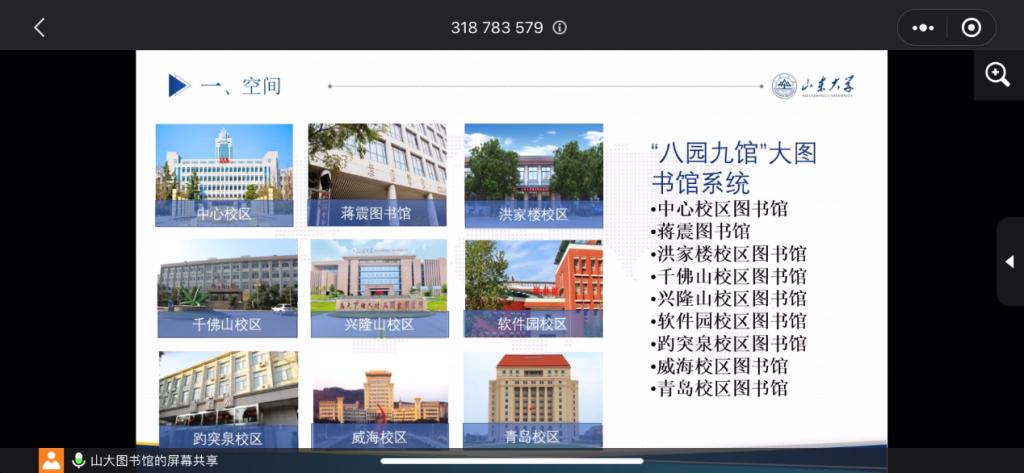Open the 软件园校区 picture
The height and width of the screenshot is (473, 1024).
533,287
